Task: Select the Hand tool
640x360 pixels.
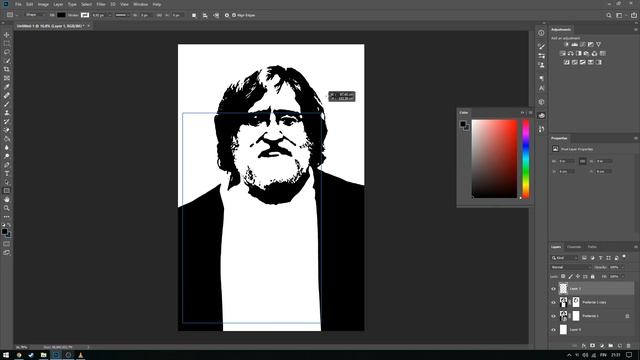Action: (7, 200)
